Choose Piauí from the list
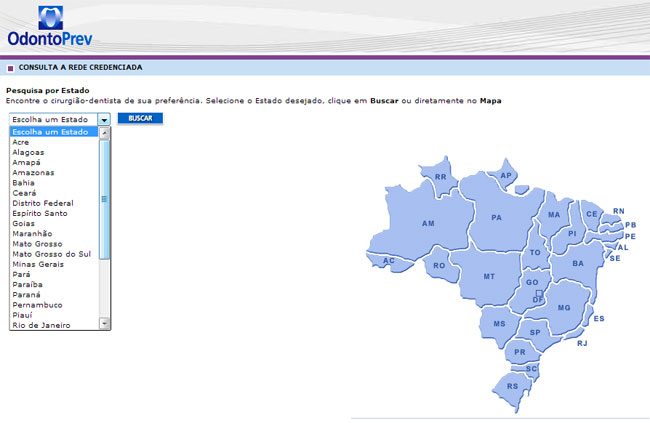Image resolution: width=650 pixels, height=423 pixels. (x=54, y=315)
